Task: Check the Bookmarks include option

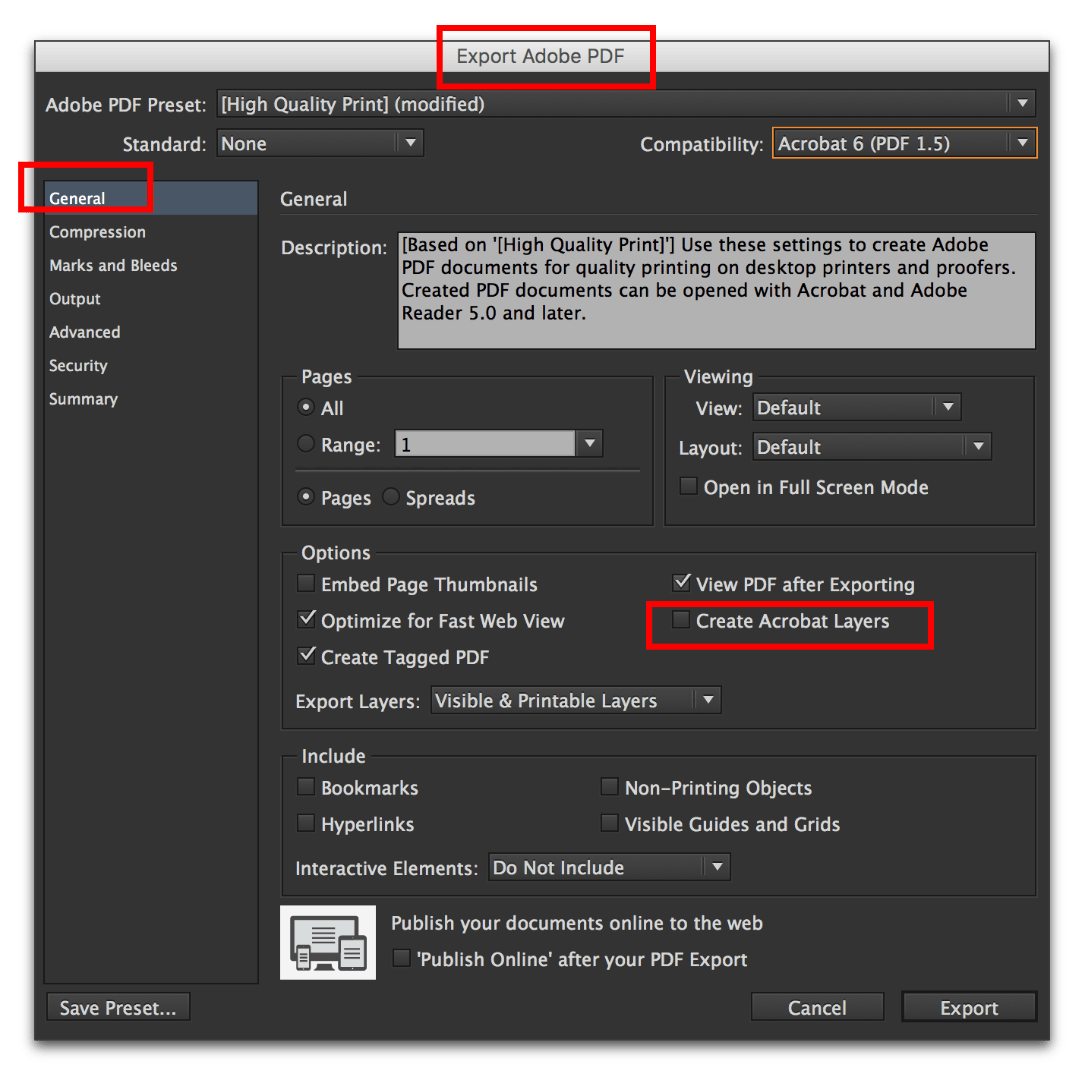Action: 306,787
